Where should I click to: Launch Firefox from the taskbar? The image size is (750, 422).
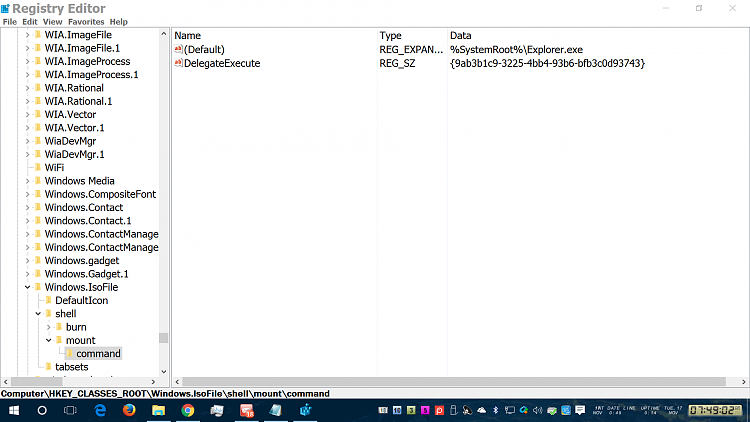click(x=129, y=411)
